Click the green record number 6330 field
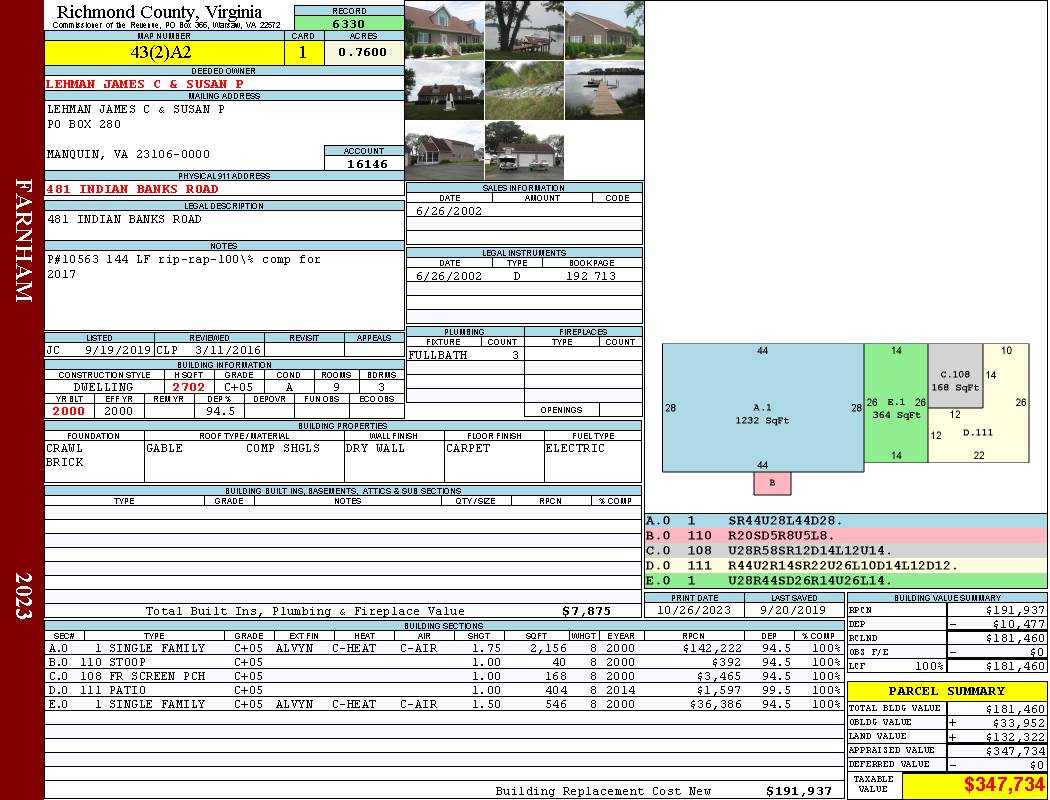1050x800 pixels. tap(348, 23)
